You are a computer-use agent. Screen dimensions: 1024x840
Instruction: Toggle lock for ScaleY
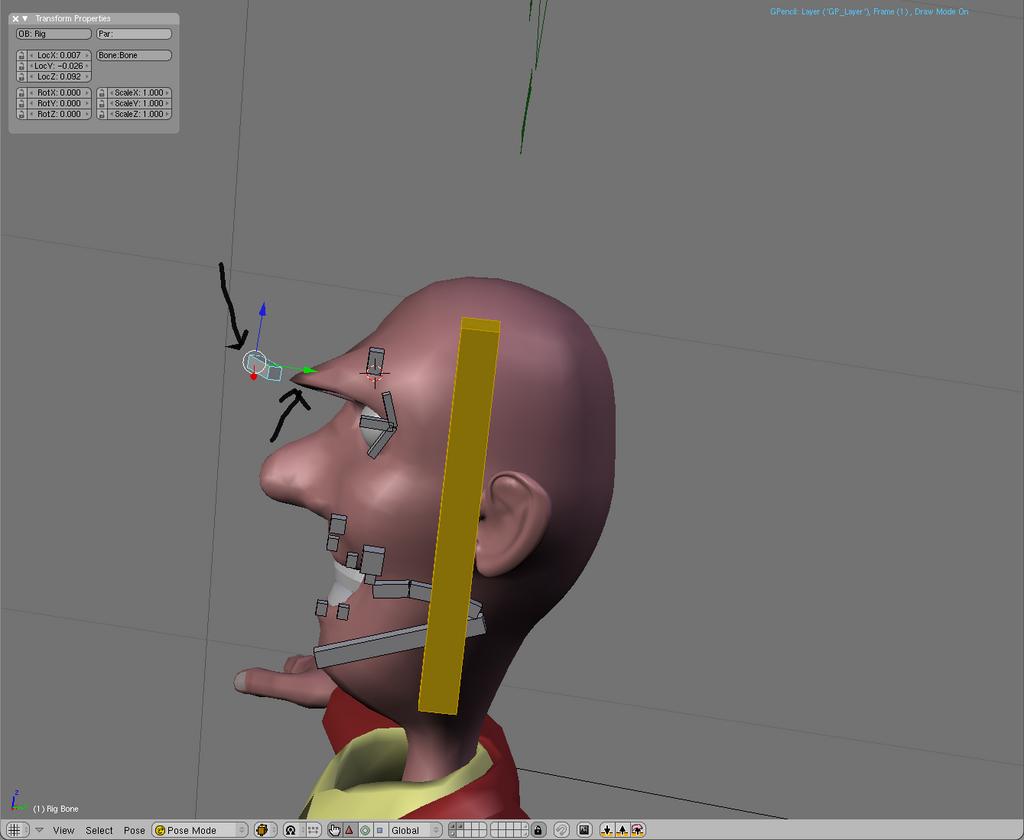(x=102, y=103)
